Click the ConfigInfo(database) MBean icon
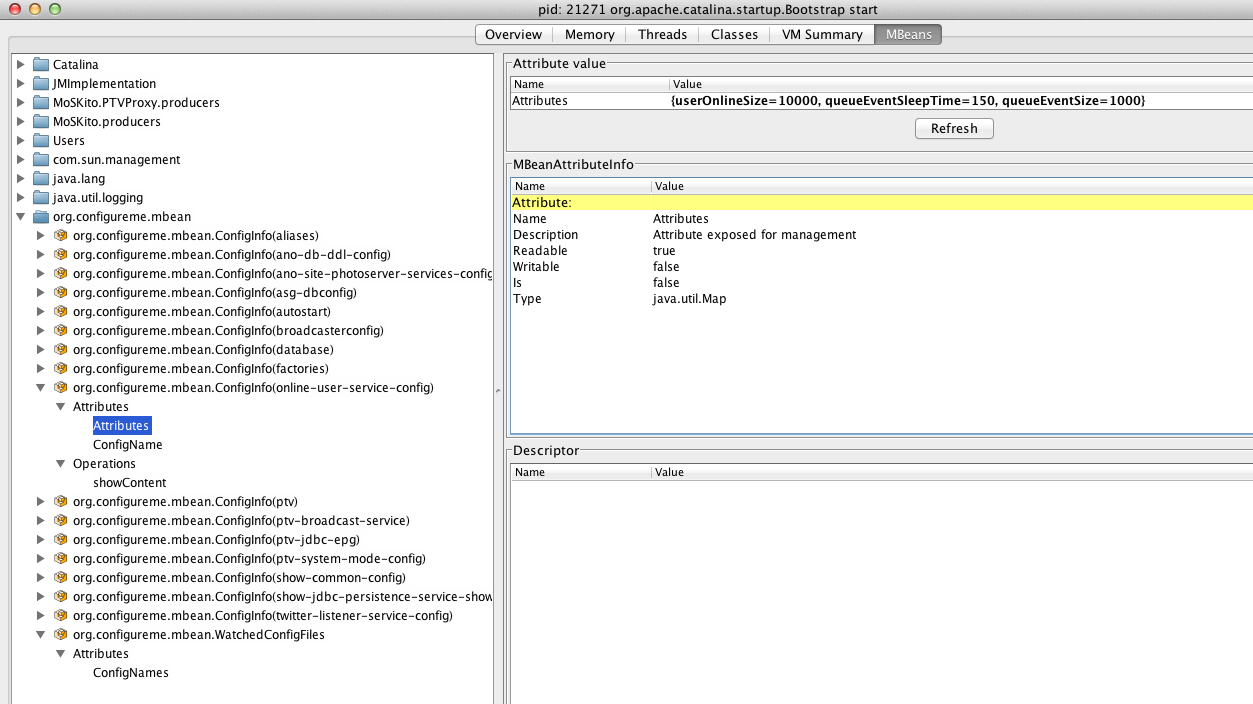1253x704 pixels. coord(61,349)
